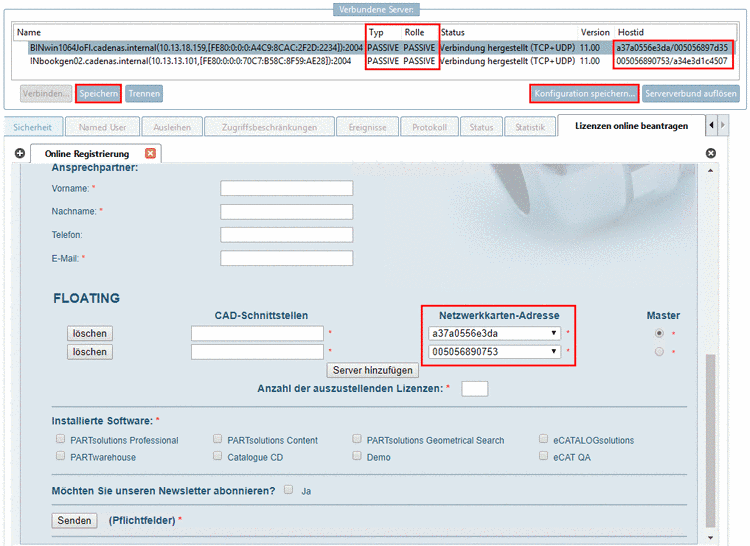
Task: Click Konfiguration speichern... button
Action: (x=584, y=94)
